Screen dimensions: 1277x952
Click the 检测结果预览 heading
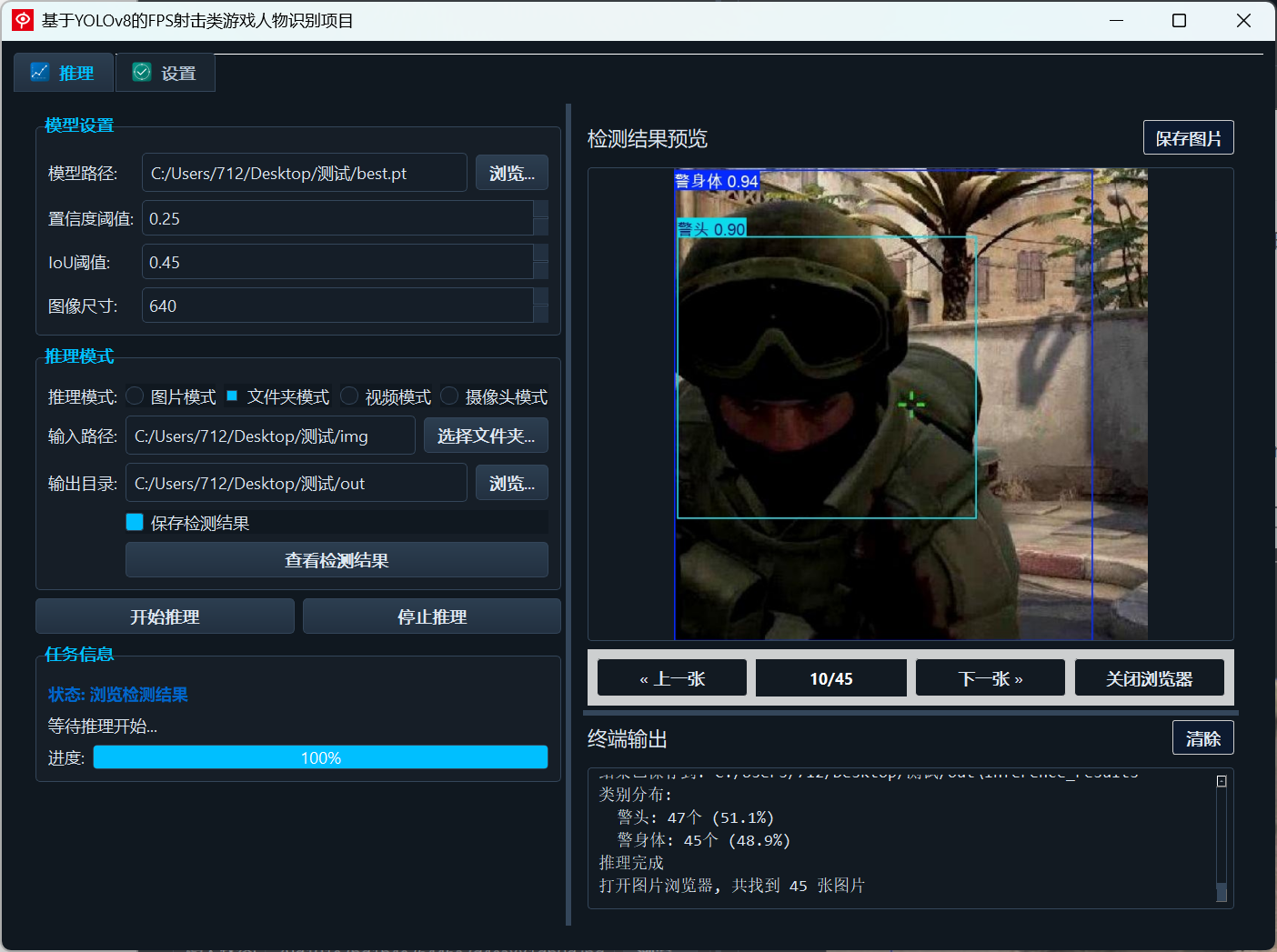pyautogui.click(x=648, y=138)
